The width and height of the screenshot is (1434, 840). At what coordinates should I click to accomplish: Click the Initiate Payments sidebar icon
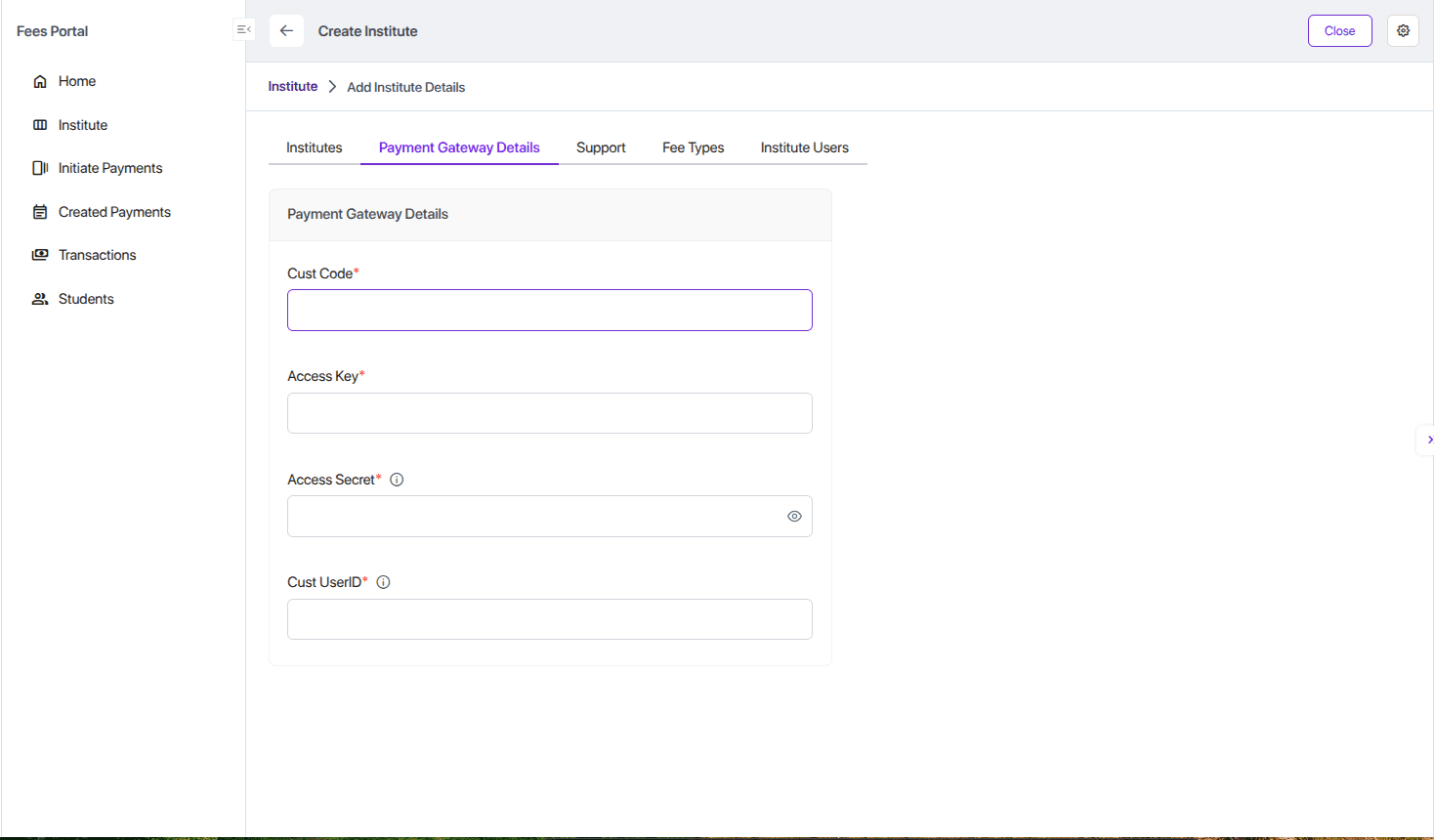tap(40, 168)
